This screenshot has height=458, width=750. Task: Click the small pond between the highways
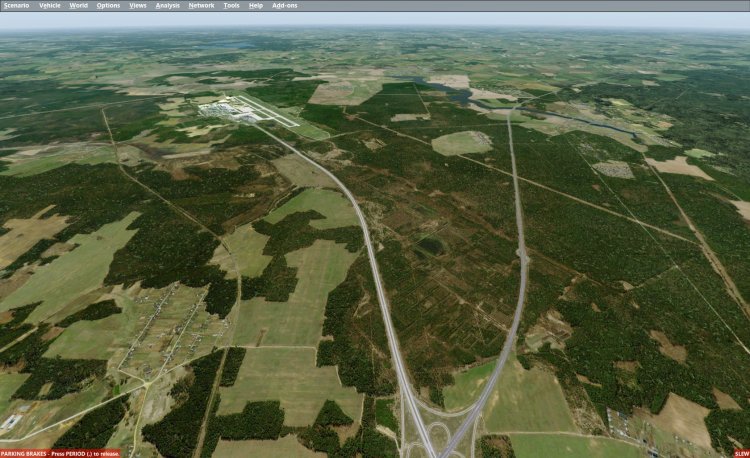(433, 244)
